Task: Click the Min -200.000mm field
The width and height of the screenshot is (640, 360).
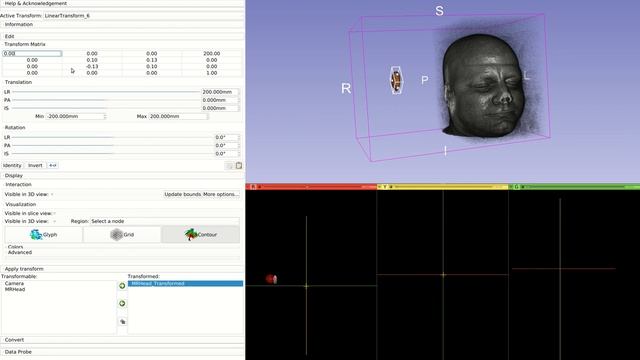Action: (x=76, y=116)
